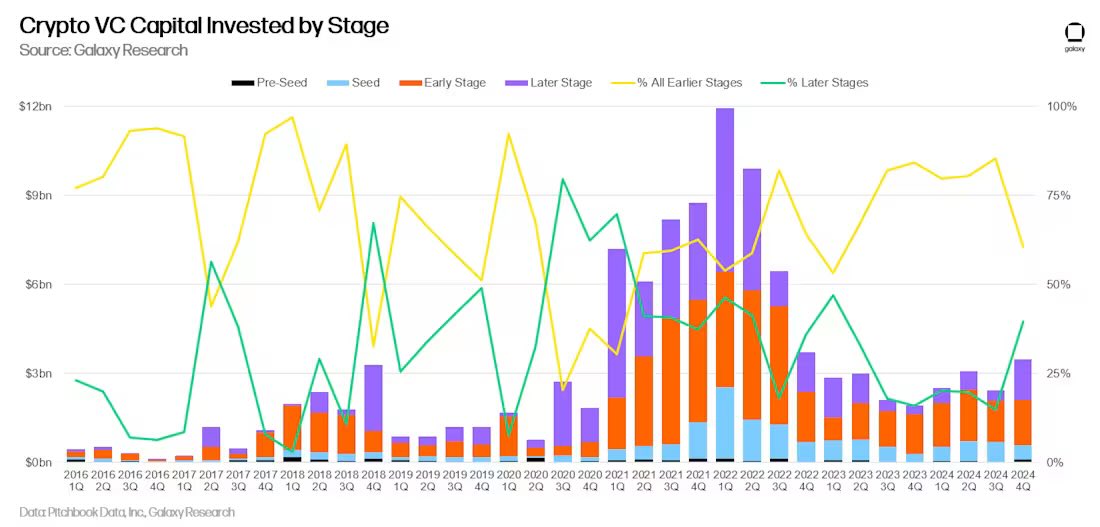This screenshot has width=1100, height=527.
Task: Click the '0%' right axis label
Action: pyautogui.click(x=1056, y=462)
